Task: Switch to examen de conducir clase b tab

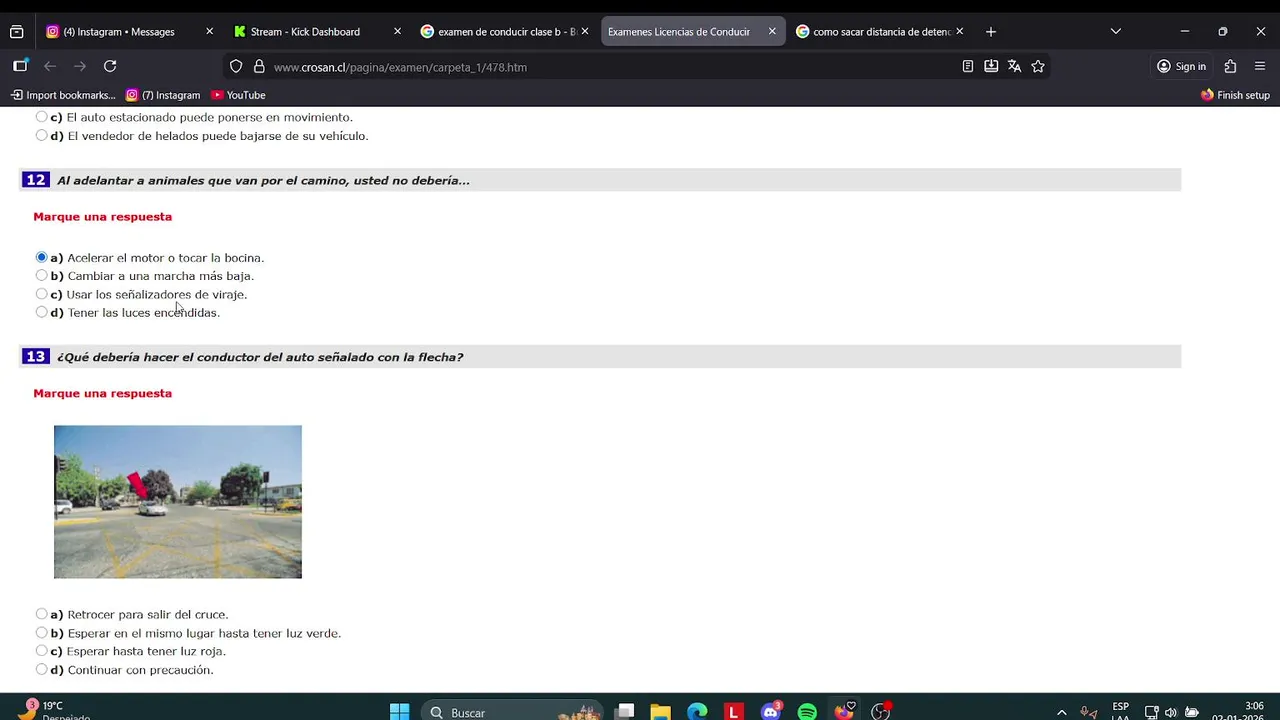Action: coord(505,32)
